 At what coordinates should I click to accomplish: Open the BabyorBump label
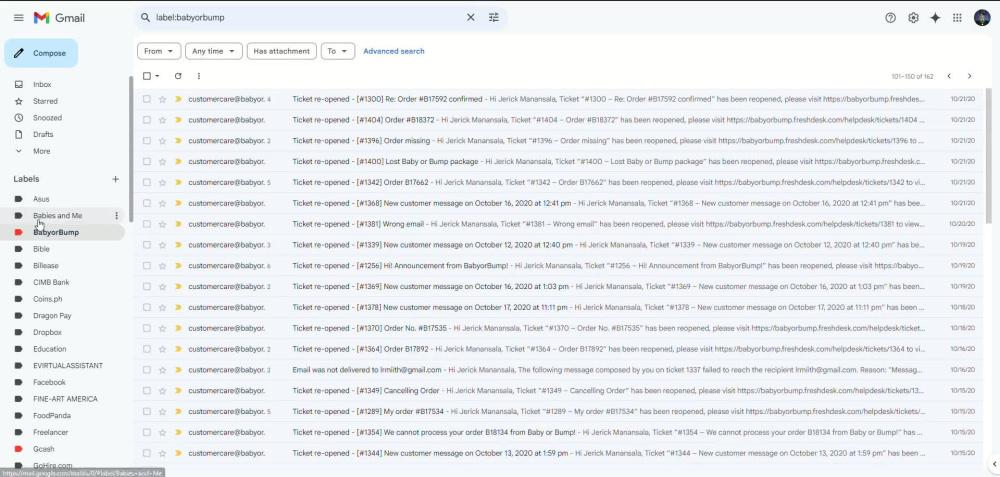(x=56, y=232)
